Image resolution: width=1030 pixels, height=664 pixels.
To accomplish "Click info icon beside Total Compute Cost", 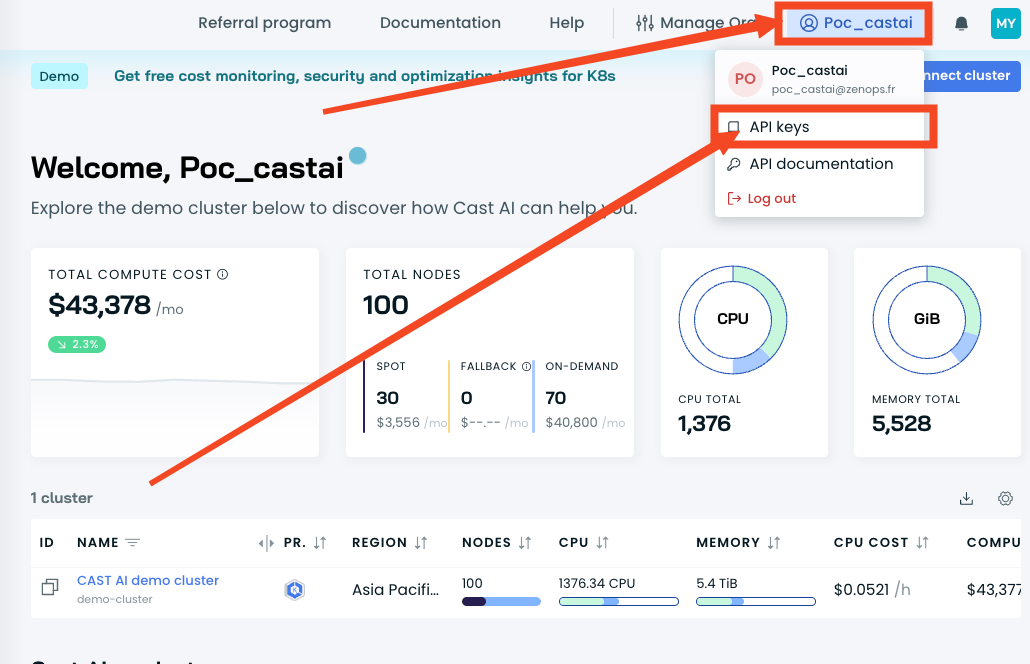I will [223, 274].
